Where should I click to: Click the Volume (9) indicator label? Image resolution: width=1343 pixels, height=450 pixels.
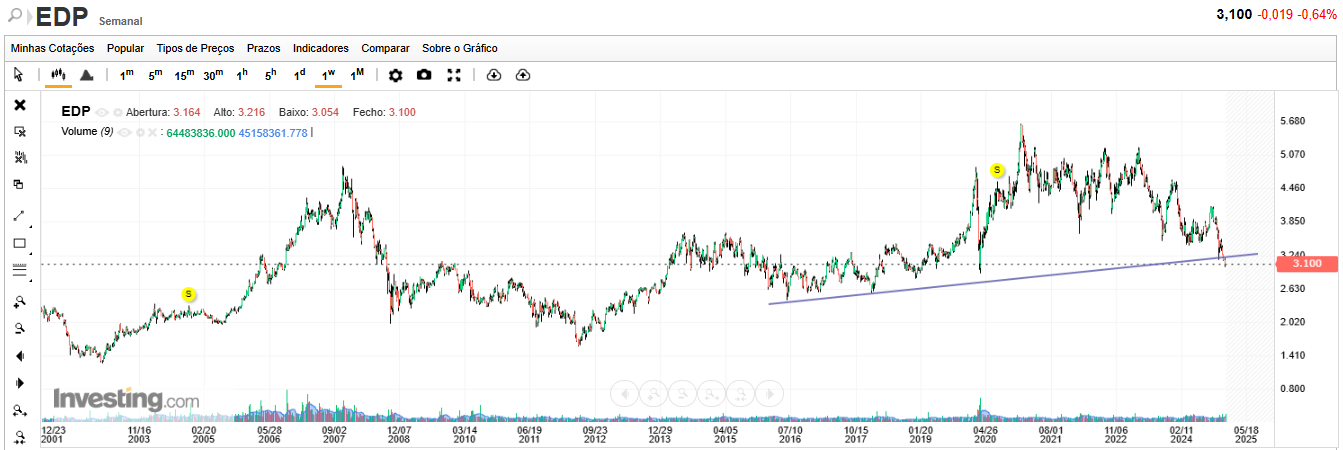[87, 132]
